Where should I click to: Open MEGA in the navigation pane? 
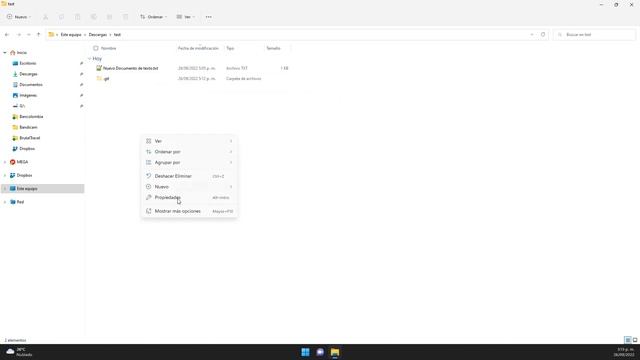point(22,162)
